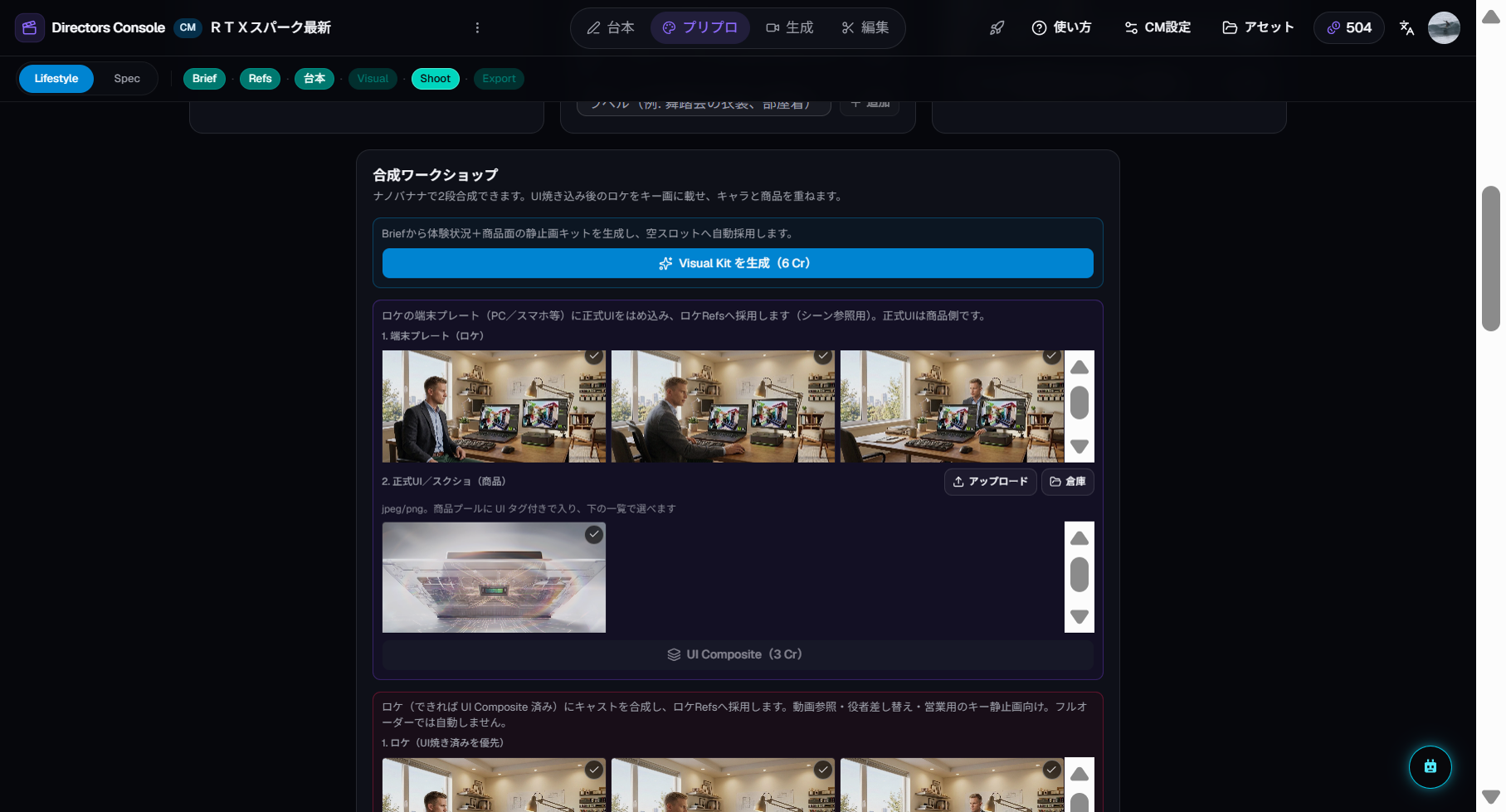Open the 504 credits balance

1348,27
